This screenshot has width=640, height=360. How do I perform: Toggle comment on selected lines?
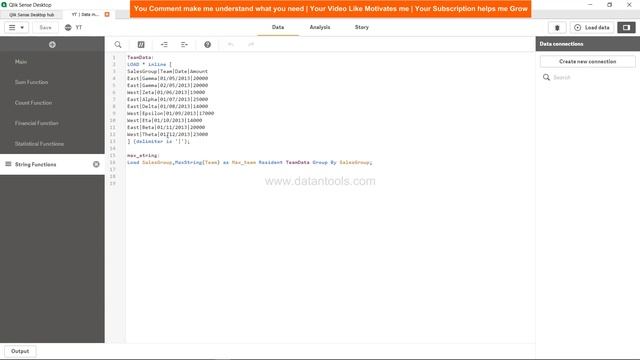click(141, 44)
